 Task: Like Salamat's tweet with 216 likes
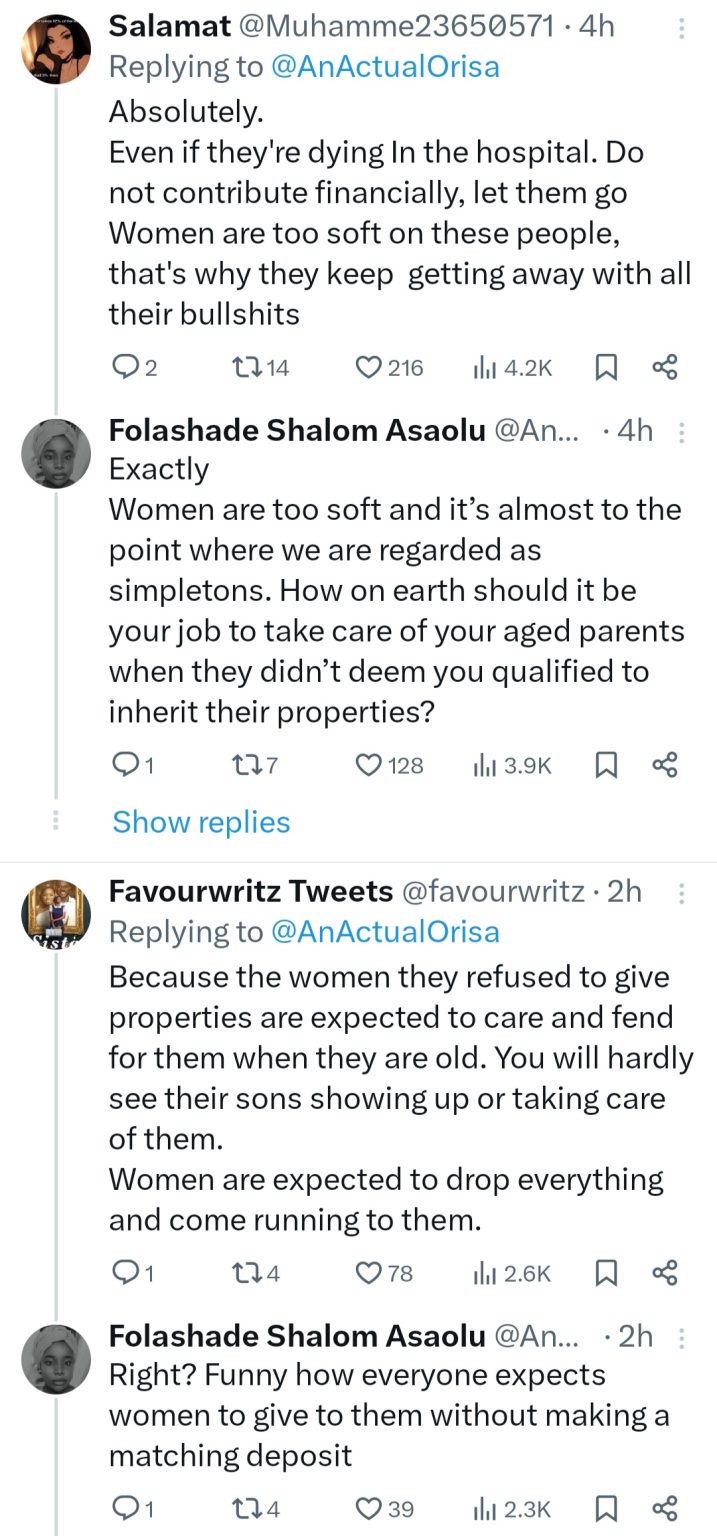coord(370,368)
